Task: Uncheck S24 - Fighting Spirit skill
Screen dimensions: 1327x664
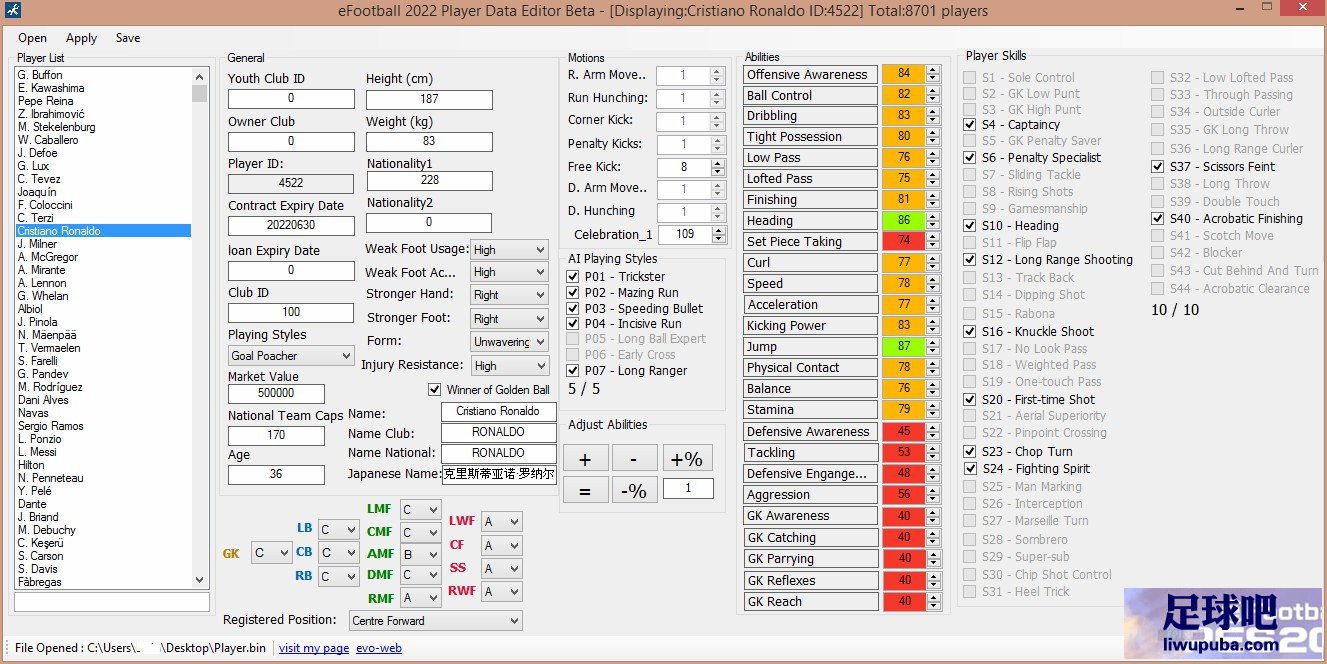Action: click(x=970, y=469)
